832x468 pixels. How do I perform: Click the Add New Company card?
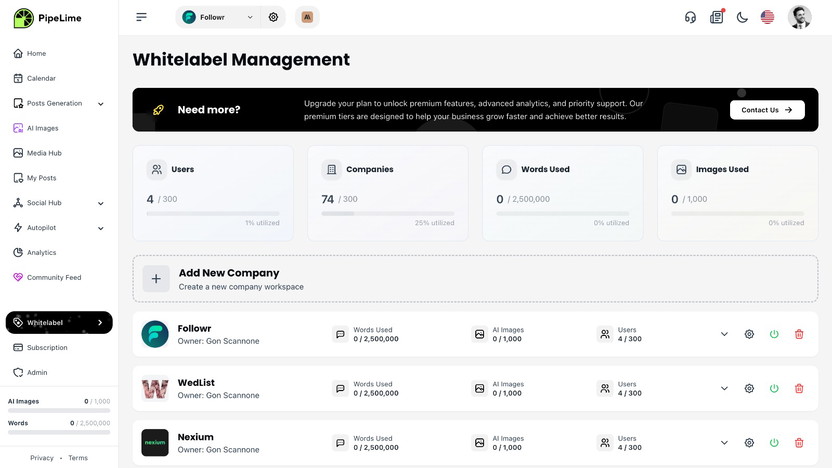pos(475,279)
